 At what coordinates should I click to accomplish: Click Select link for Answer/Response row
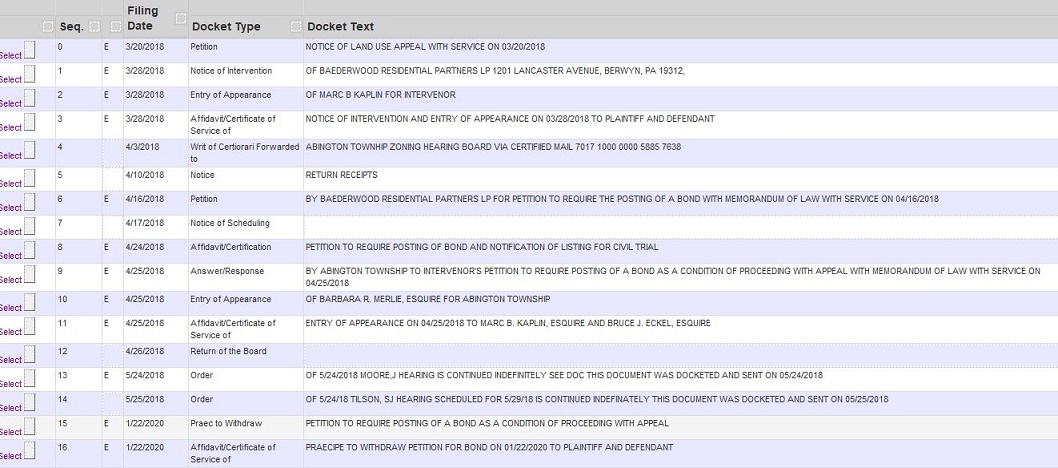coord(10,280)
